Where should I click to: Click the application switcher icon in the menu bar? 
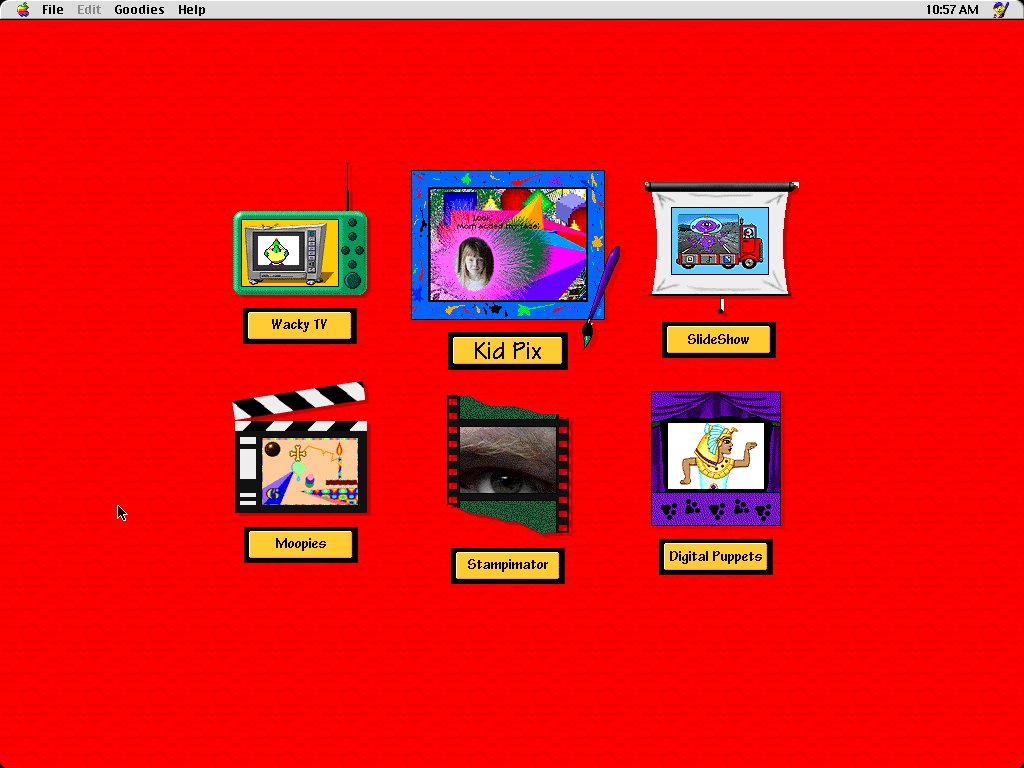pyautogui.click(x=1000, y=10)
